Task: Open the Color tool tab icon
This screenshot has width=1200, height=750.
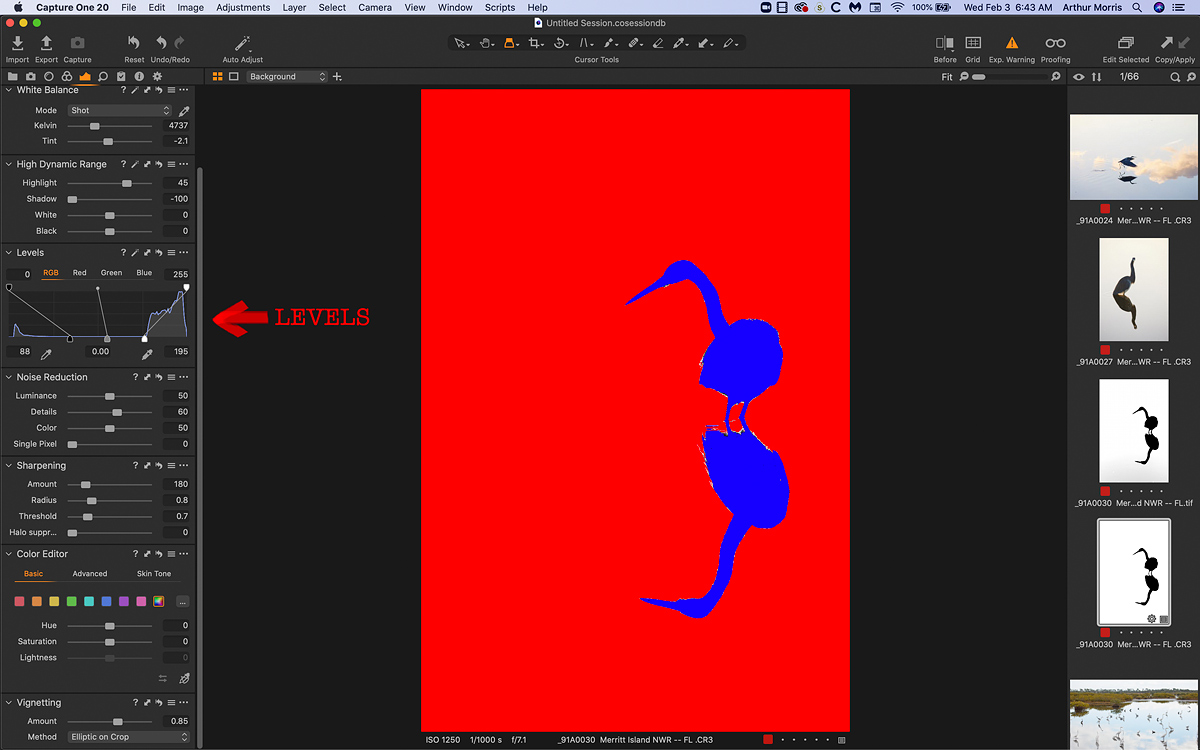Action: [67, 76]
